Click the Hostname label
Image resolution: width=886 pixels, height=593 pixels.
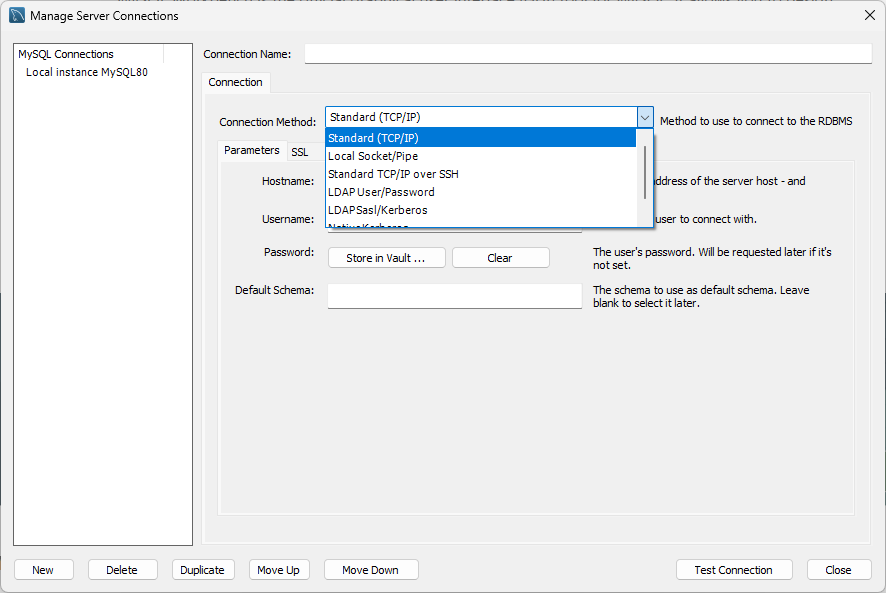(x=288, y=181)
